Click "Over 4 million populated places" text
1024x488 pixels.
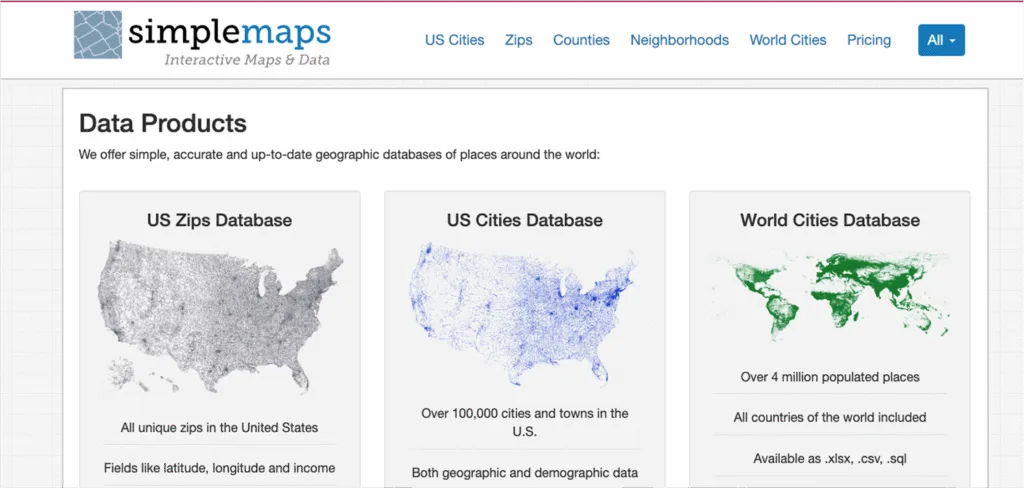point(830,377)
